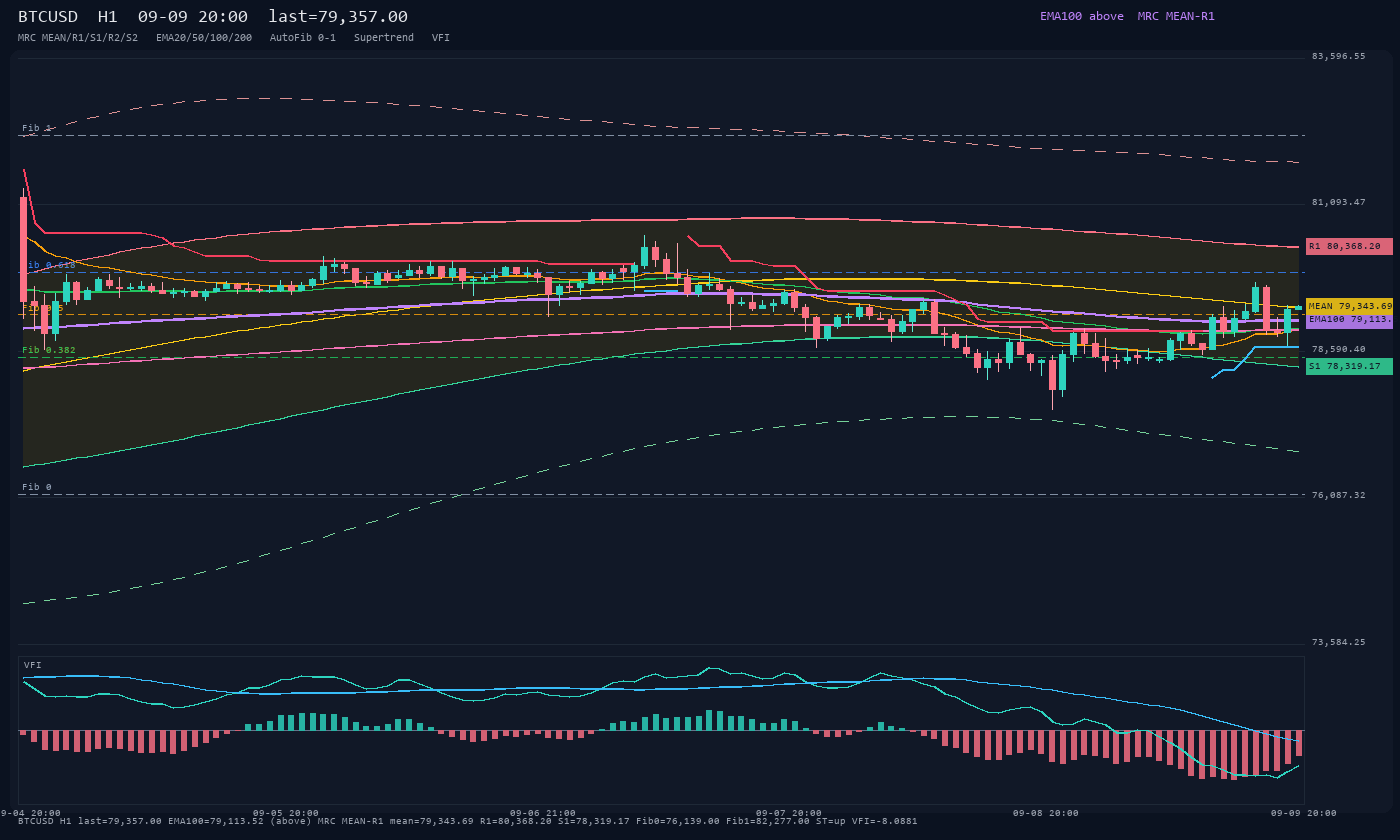Click the "Fib 0" level label
Screen dimensions: 1400x840
37,487
